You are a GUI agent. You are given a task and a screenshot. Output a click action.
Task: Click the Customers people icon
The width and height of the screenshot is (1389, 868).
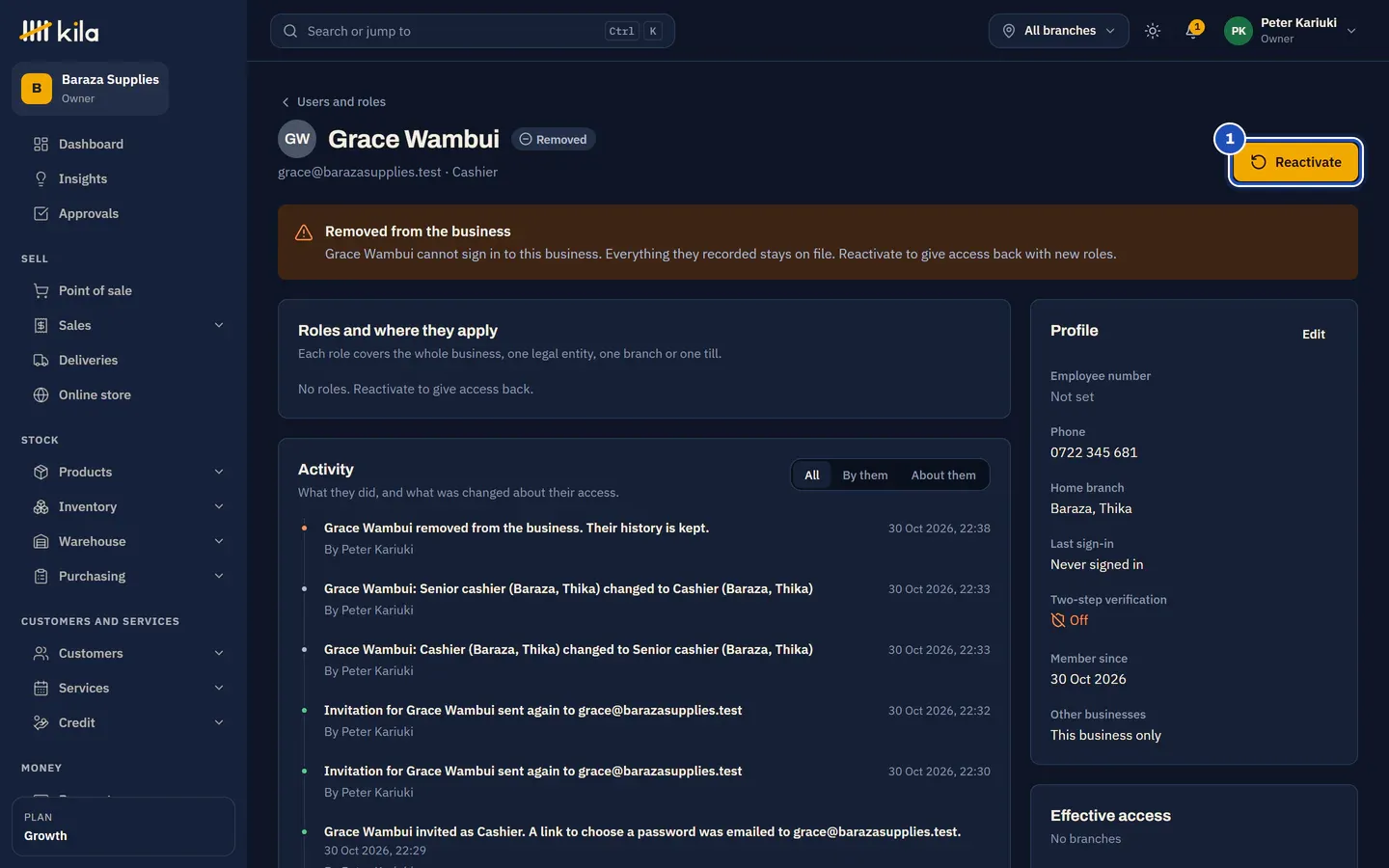tap(41, 654)
